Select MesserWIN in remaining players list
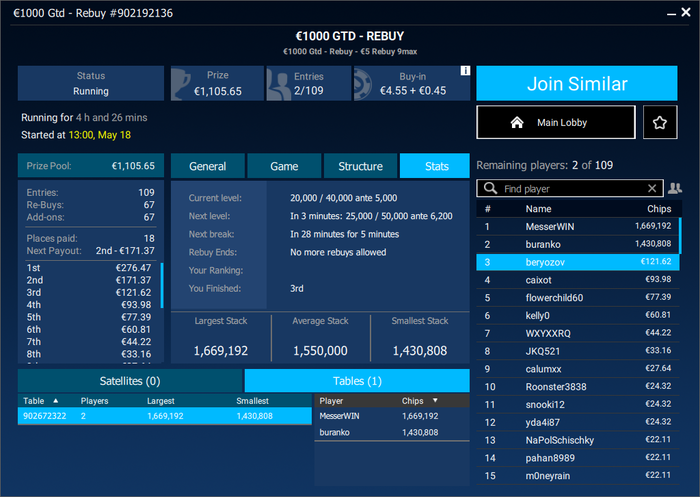 [x=578, y=226]
